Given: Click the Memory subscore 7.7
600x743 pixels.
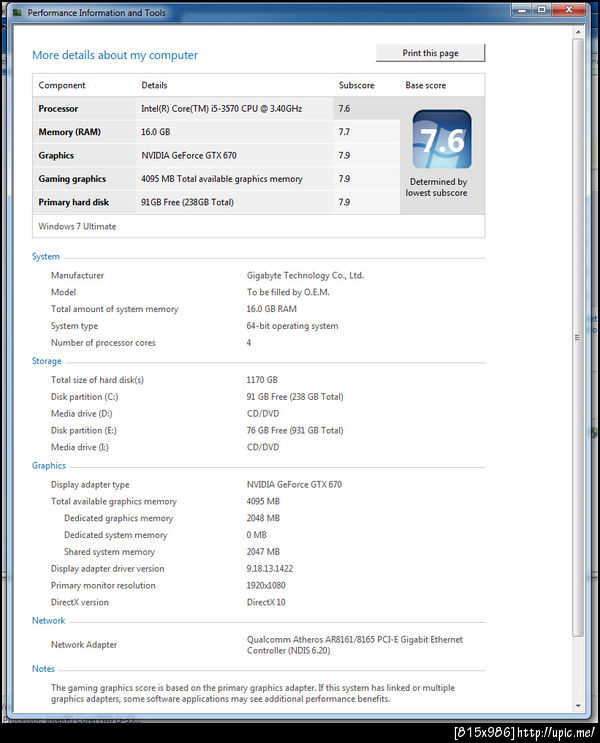Looking at the screenshot, I should (344, 132).
